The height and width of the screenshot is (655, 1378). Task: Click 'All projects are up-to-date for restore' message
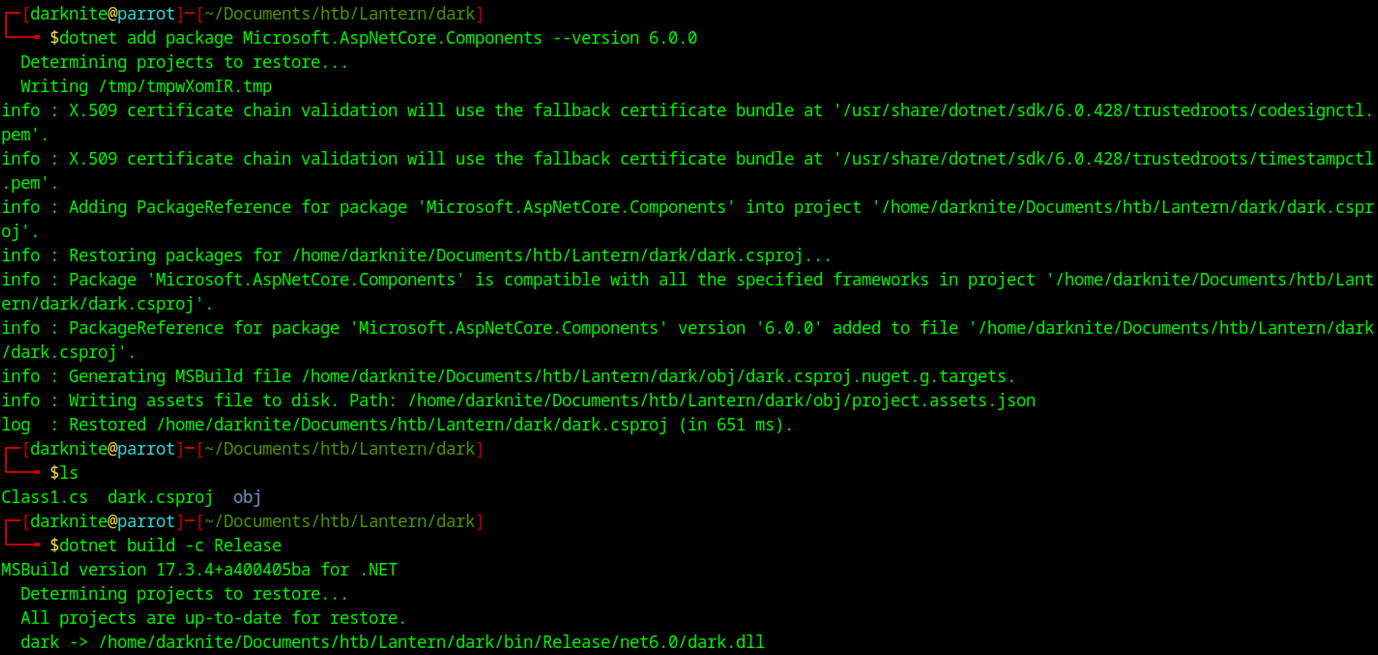213,618
